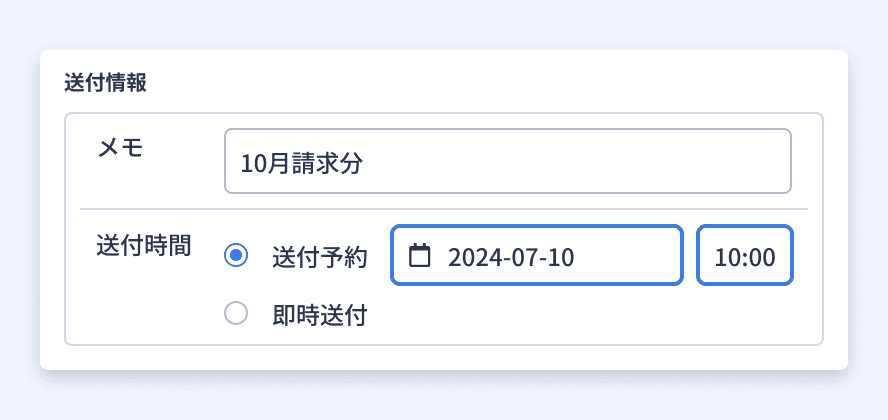The height and width of the screenshot is (420, 888).
Task: Open the 2024-07-10 date field
Action: tap(537, 255)
